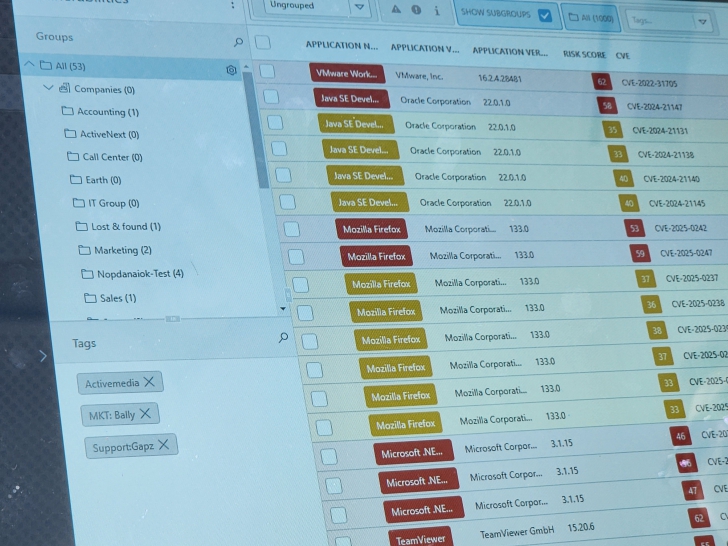The image size is (728, 546).
Task: Click the TeamViewer application label
Action: click(x=421, y=539)
